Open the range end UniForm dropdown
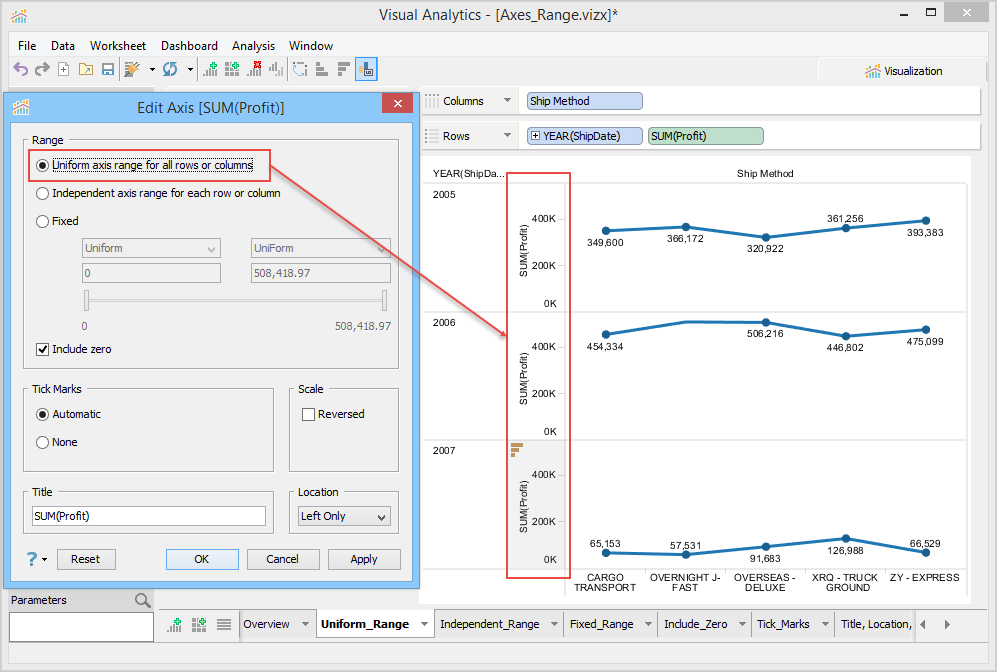This screenshot has height=672, width=997. (x=320, y=249)
